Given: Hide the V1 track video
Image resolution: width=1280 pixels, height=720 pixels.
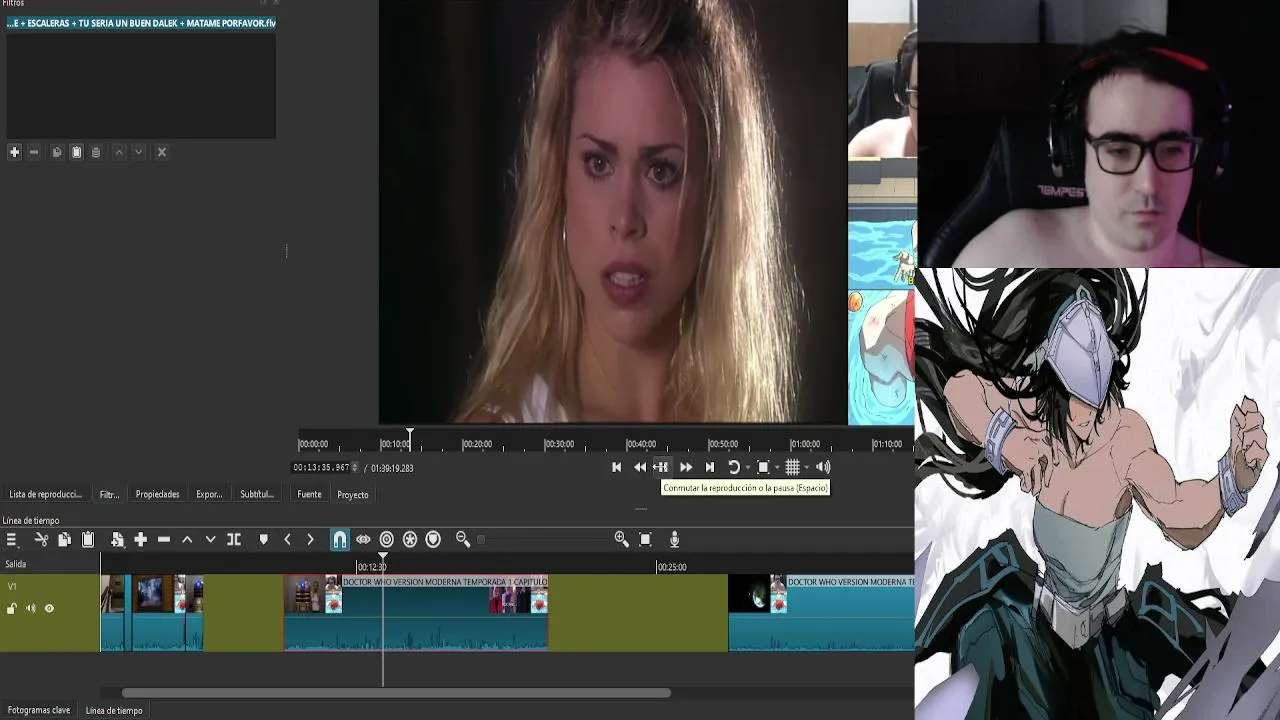Looking at the screenshot, I should 49,609.
